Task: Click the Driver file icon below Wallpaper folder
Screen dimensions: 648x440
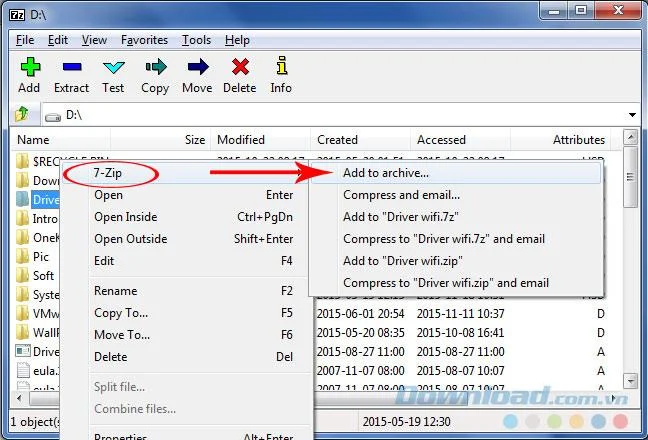Action: (x=23, y=351)
